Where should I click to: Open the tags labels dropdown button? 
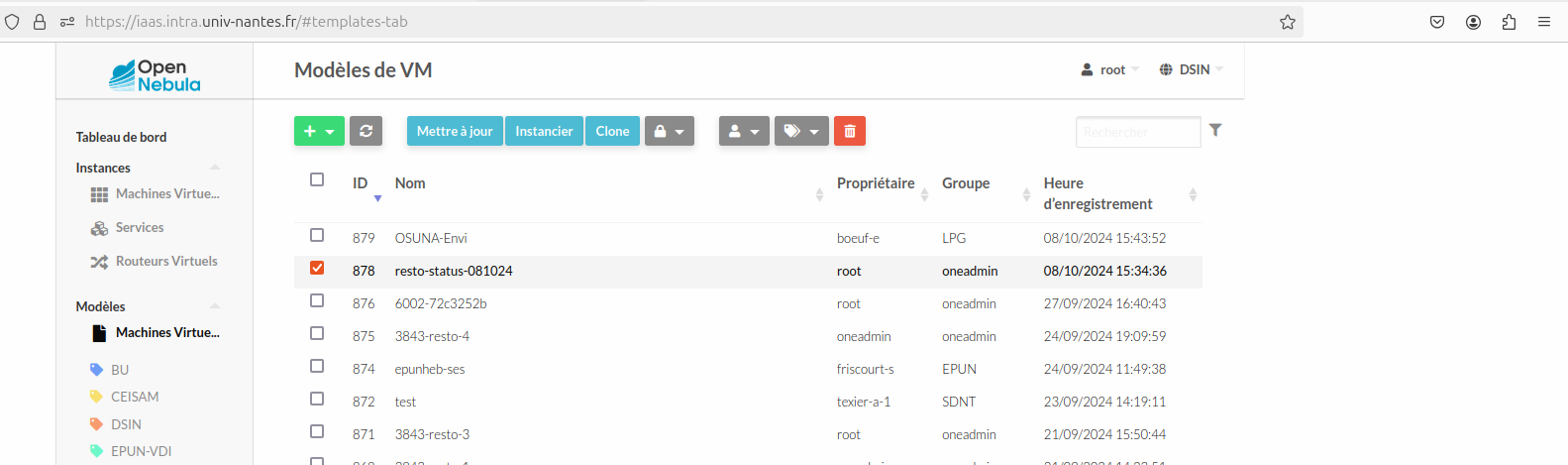801,131
